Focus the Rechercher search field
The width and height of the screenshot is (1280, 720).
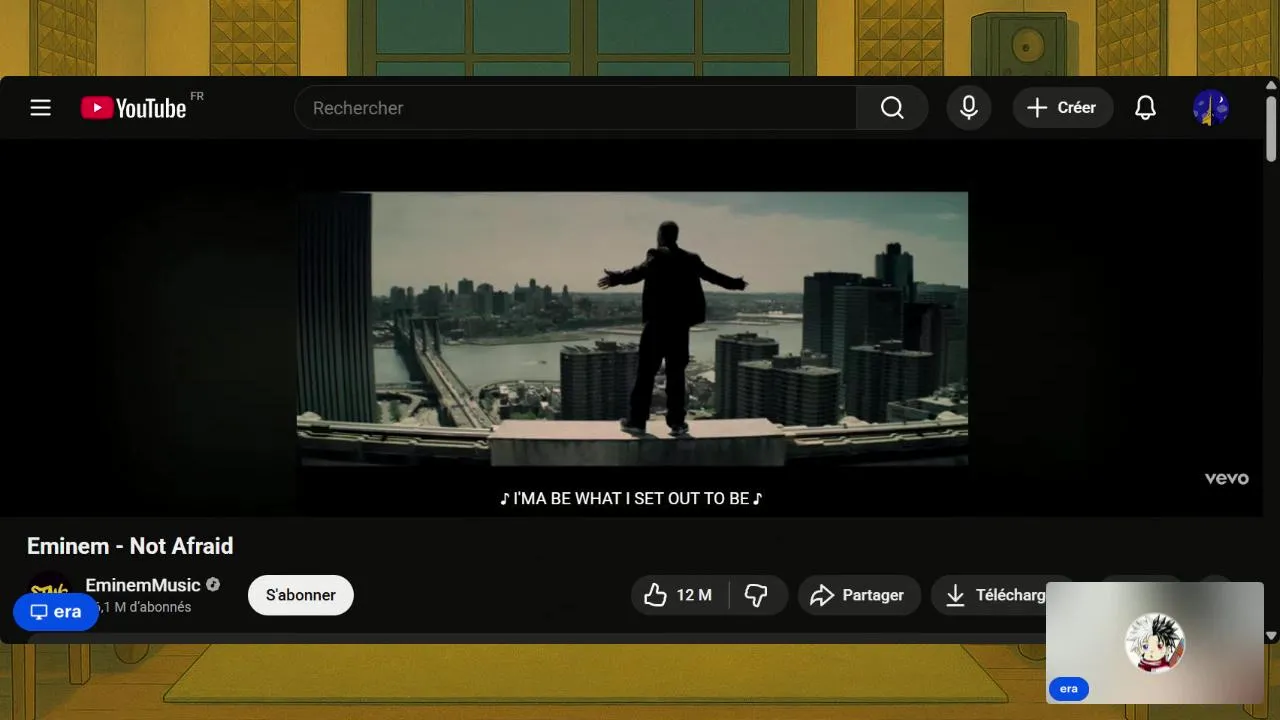pyautogui.click(x=575, y=108)
